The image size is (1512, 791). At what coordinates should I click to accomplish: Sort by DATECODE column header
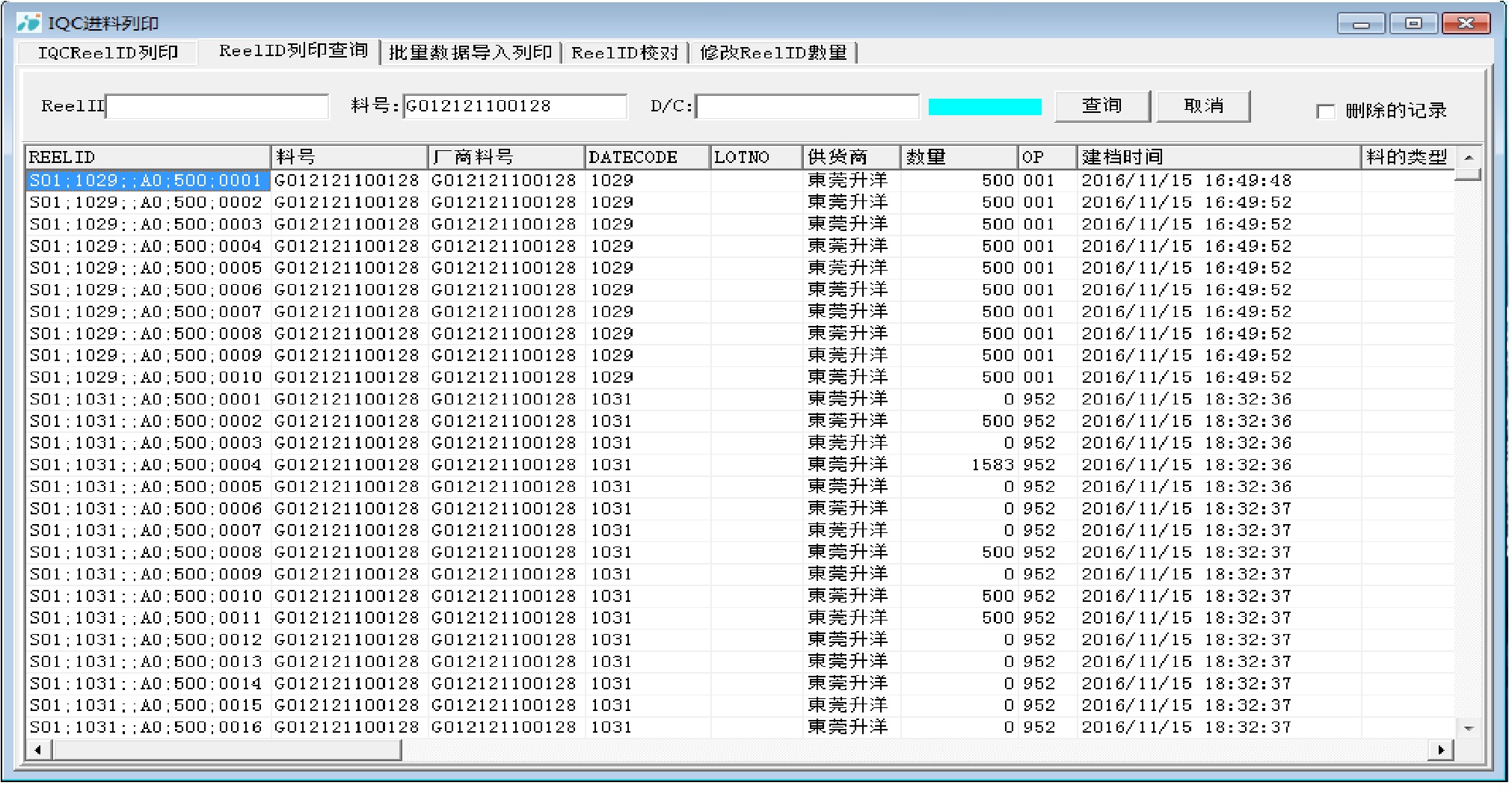(647, 157)
